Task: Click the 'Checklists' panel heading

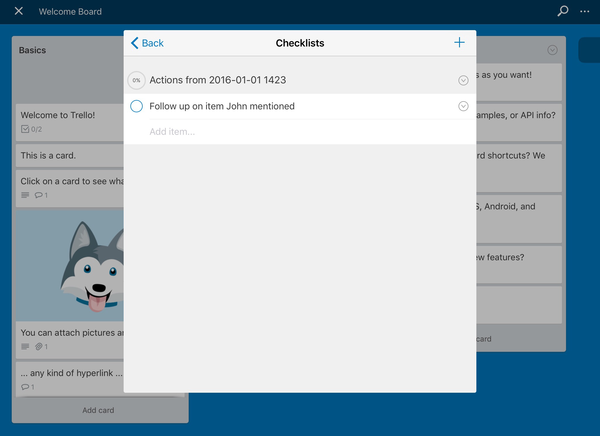Action: coord(300,43)
